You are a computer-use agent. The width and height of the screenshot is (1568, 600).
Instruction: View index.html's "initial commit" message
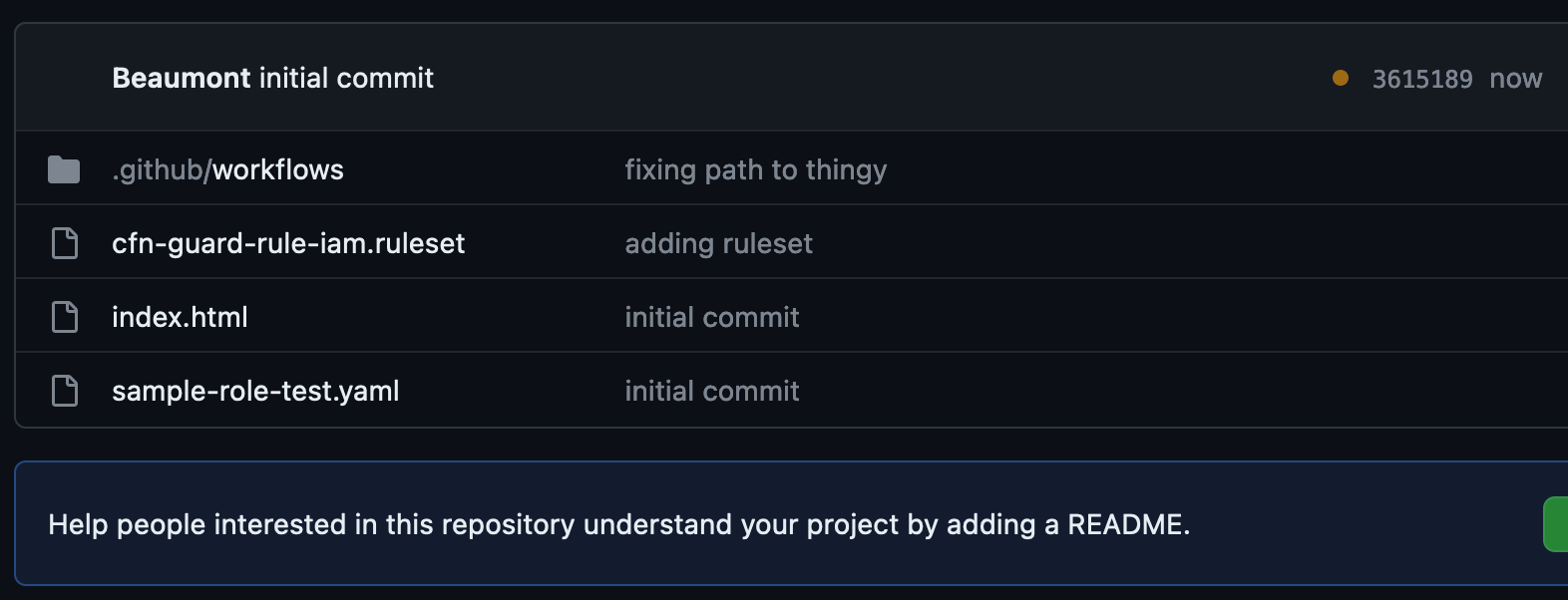tap(711, 316)
